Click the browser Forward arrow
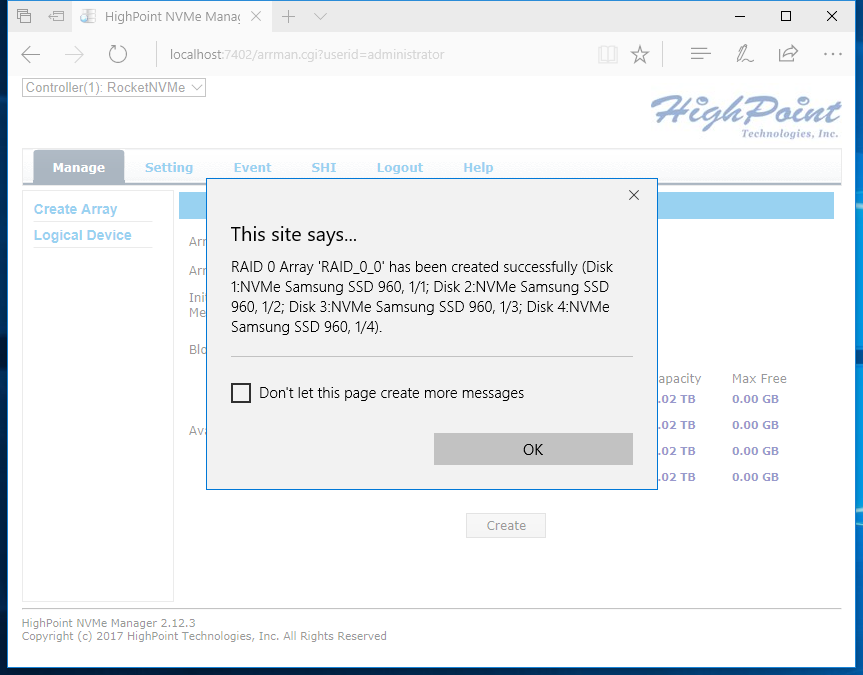This screenshot has height=675, width=863. pyautogui.click(x=74, y=54)
